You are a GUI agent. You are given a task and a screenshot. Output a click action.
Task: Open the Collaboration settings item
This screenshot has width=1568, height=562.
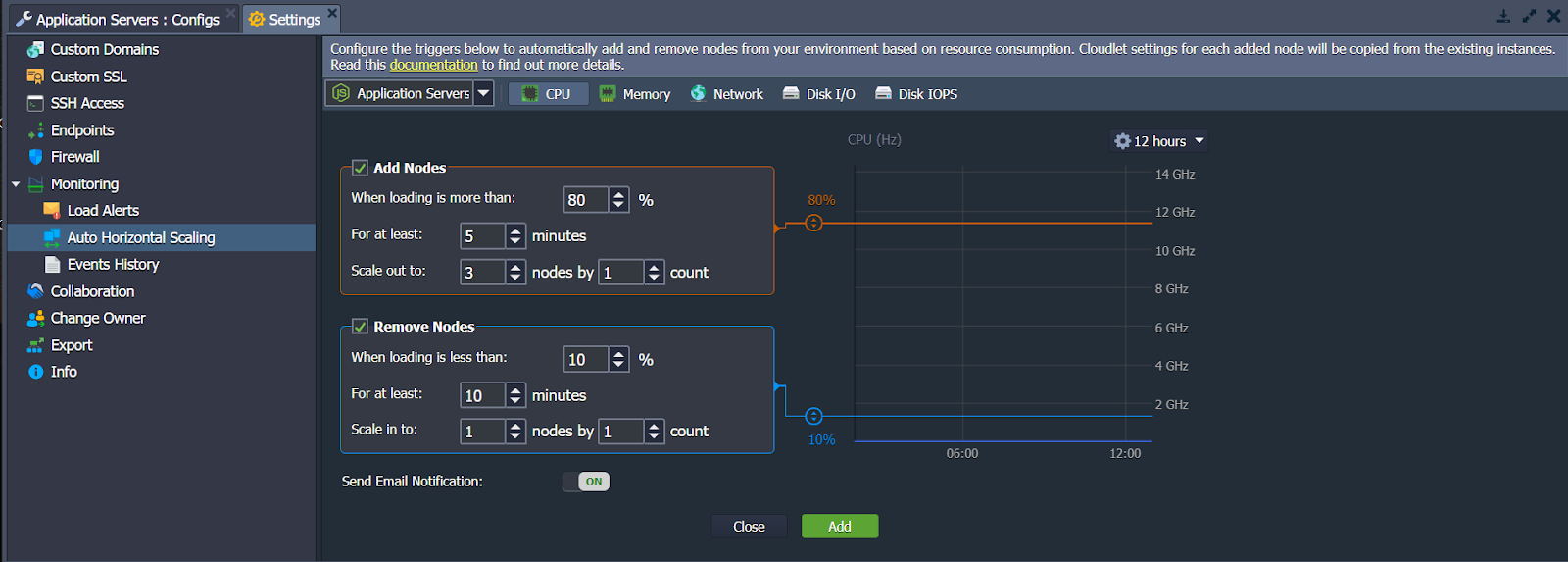click(162, 291)
